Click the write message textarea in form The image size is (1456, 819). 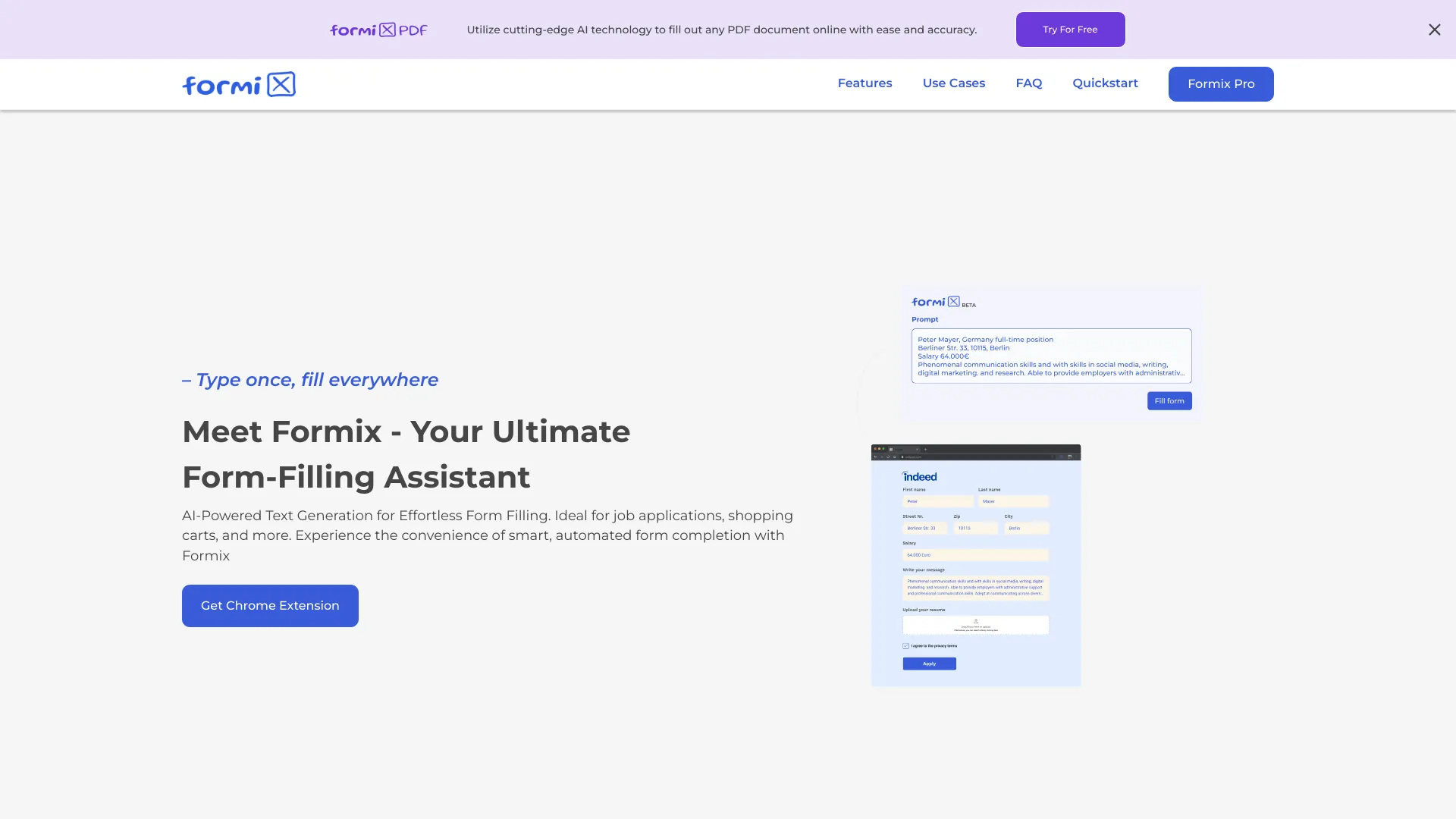(975, 584)
